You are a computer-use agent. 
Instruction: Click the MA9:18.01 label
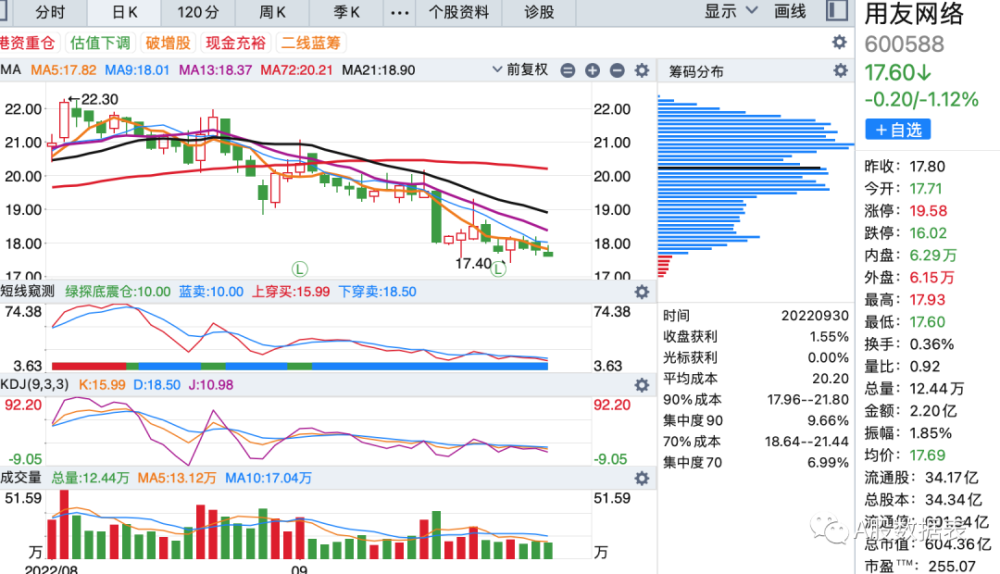(137, 70)
